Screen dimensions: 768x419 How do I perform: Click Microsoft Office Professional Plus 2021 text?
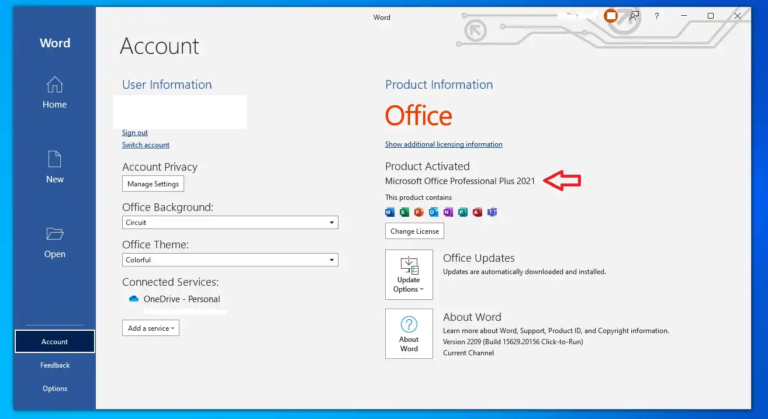click(x=460, y=181)
